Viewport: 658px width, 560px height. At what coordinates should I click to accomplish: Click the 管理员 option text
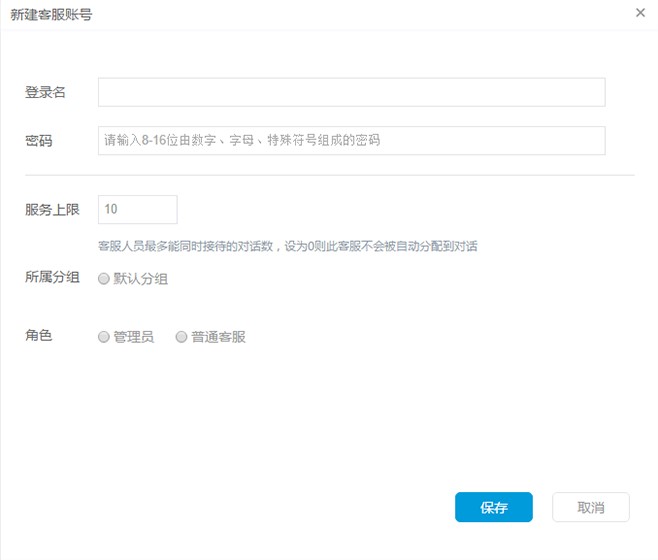click(133, 337)
